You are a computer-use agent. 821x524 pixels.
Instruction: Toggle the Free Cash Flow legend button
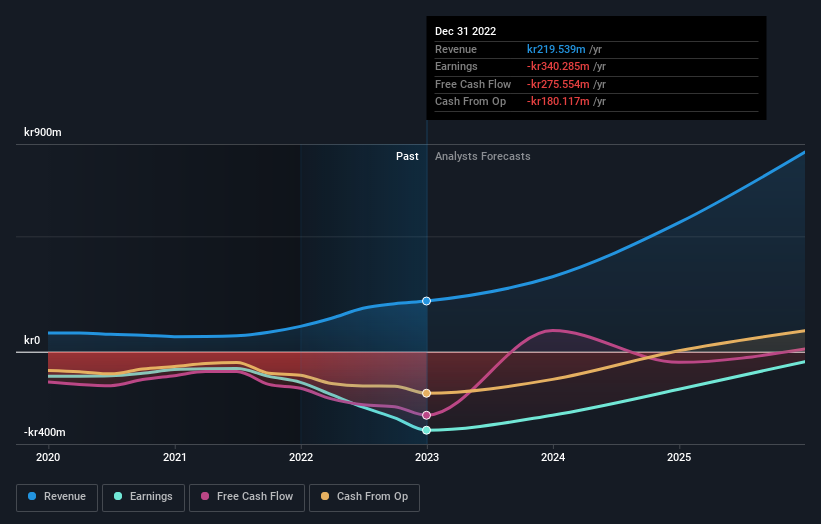247,497
